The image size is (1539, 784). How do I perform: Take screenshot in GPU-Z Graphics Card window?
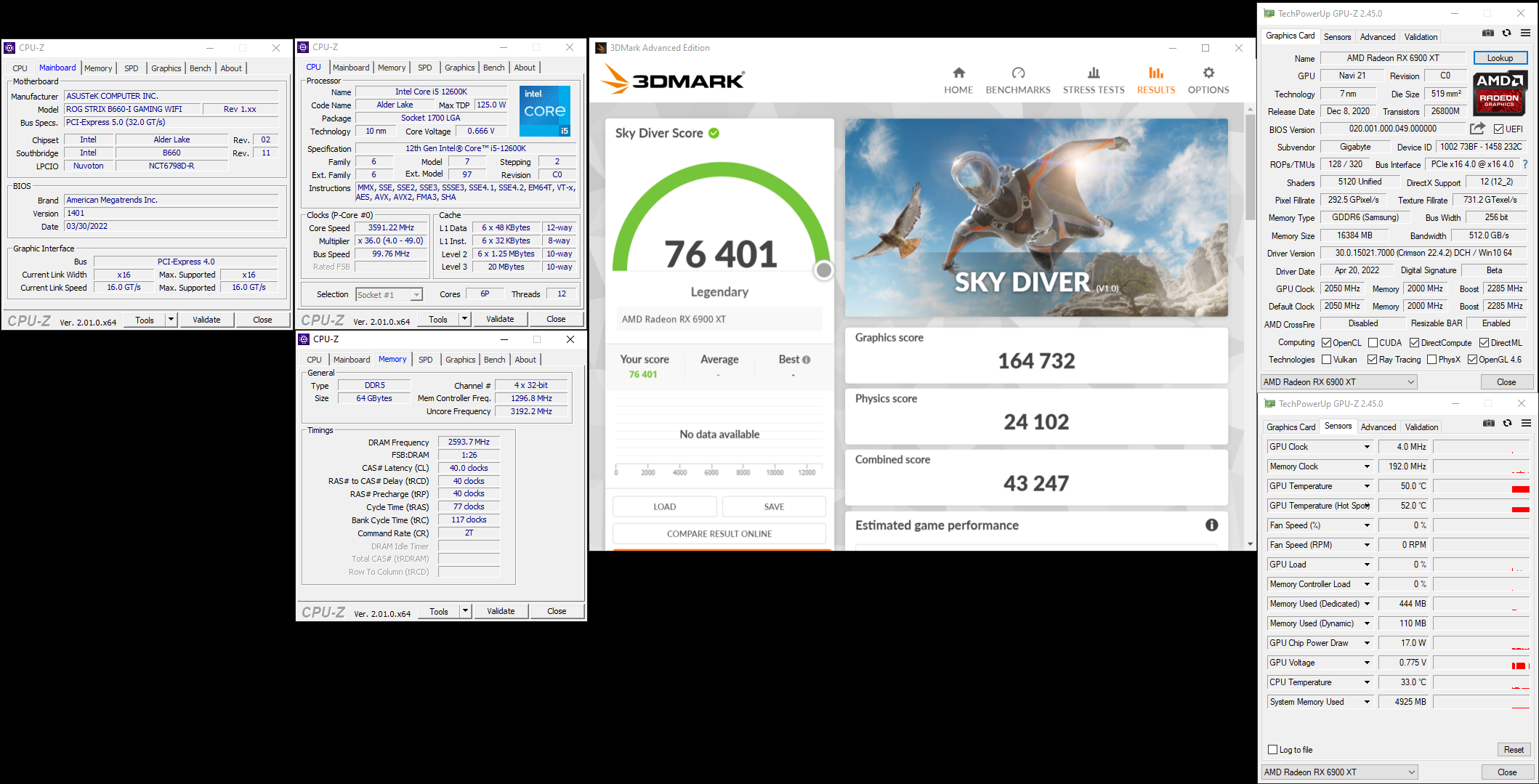tap(1488, 33)
